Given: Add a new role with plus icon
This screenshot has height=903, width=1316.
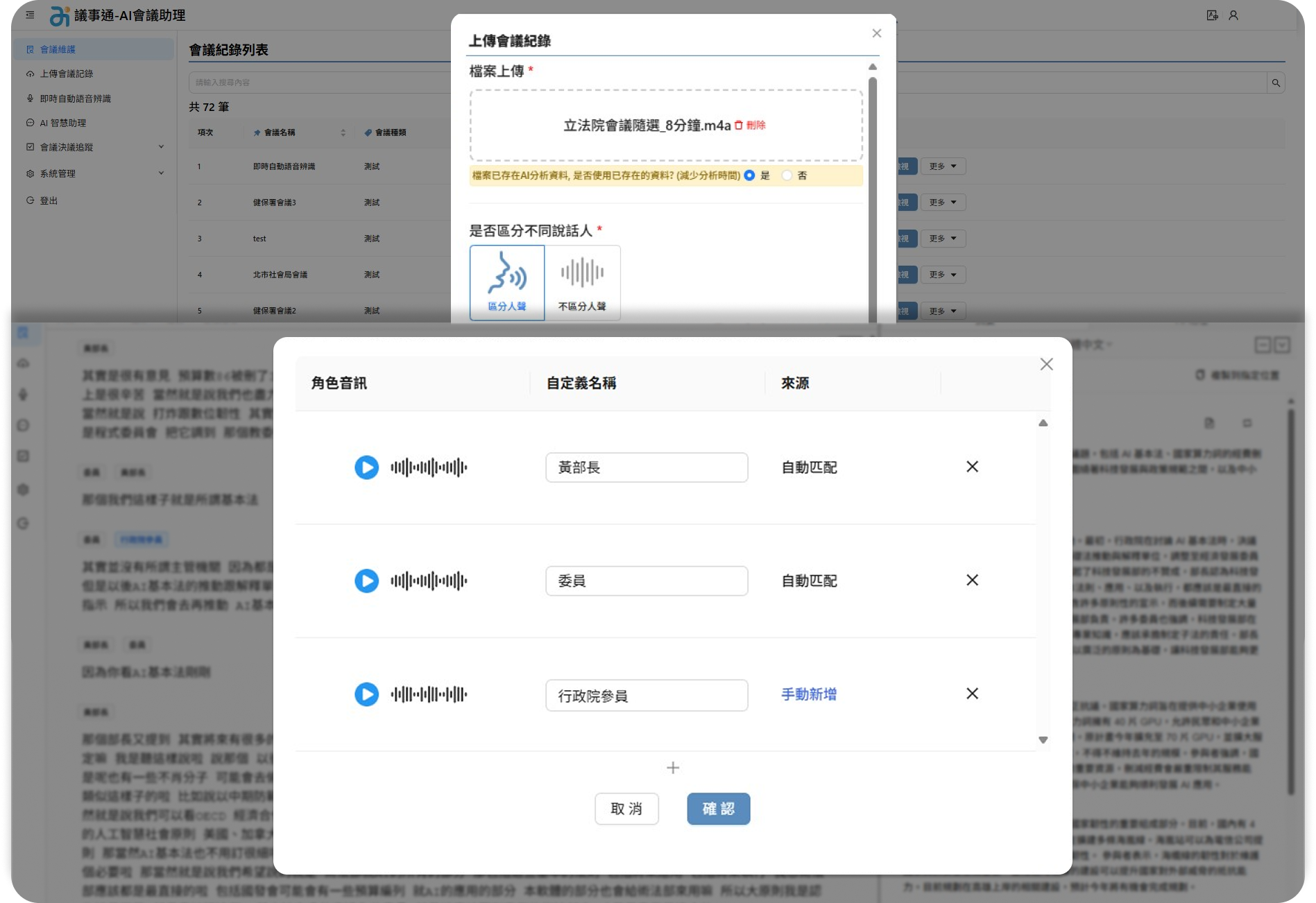Looking at the screenshot, I should tap(672, 768).
